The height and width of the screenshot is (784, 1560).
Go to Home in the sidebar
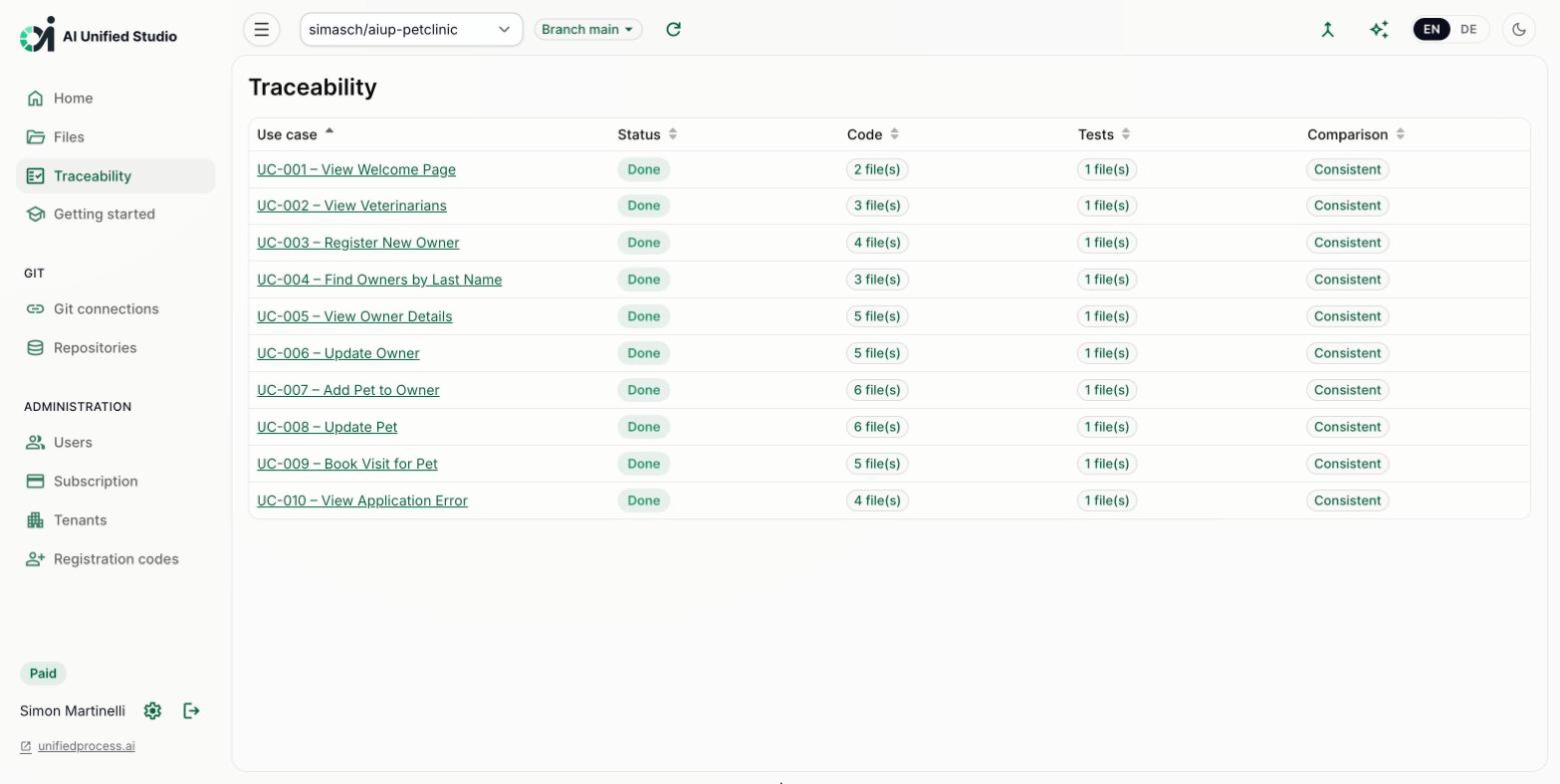(x=116, y=98)
